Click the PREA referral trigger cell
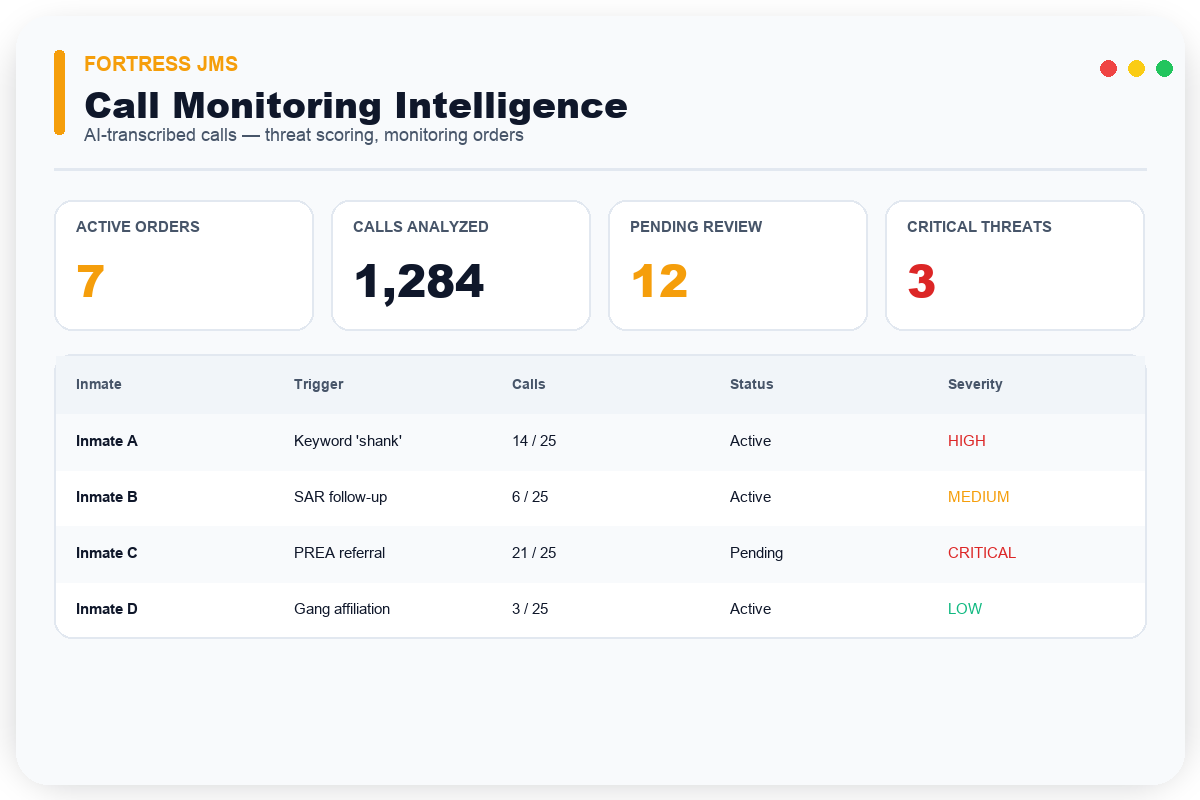The height and width of the screenshot is (800, 1200). point(339,552)
